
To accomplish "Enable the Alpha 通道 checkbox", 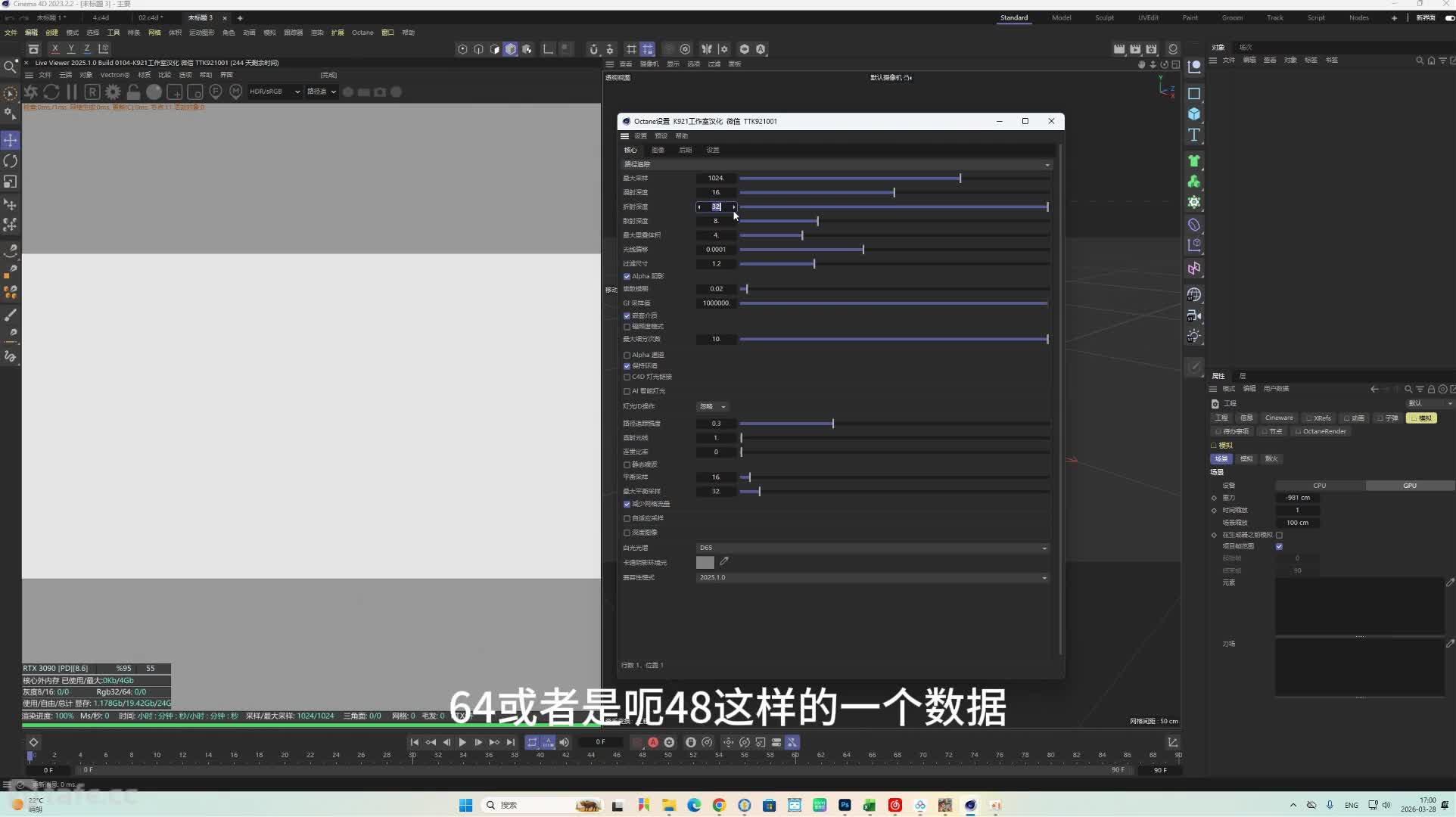I will pyautogui.click(x=627, y=356).
